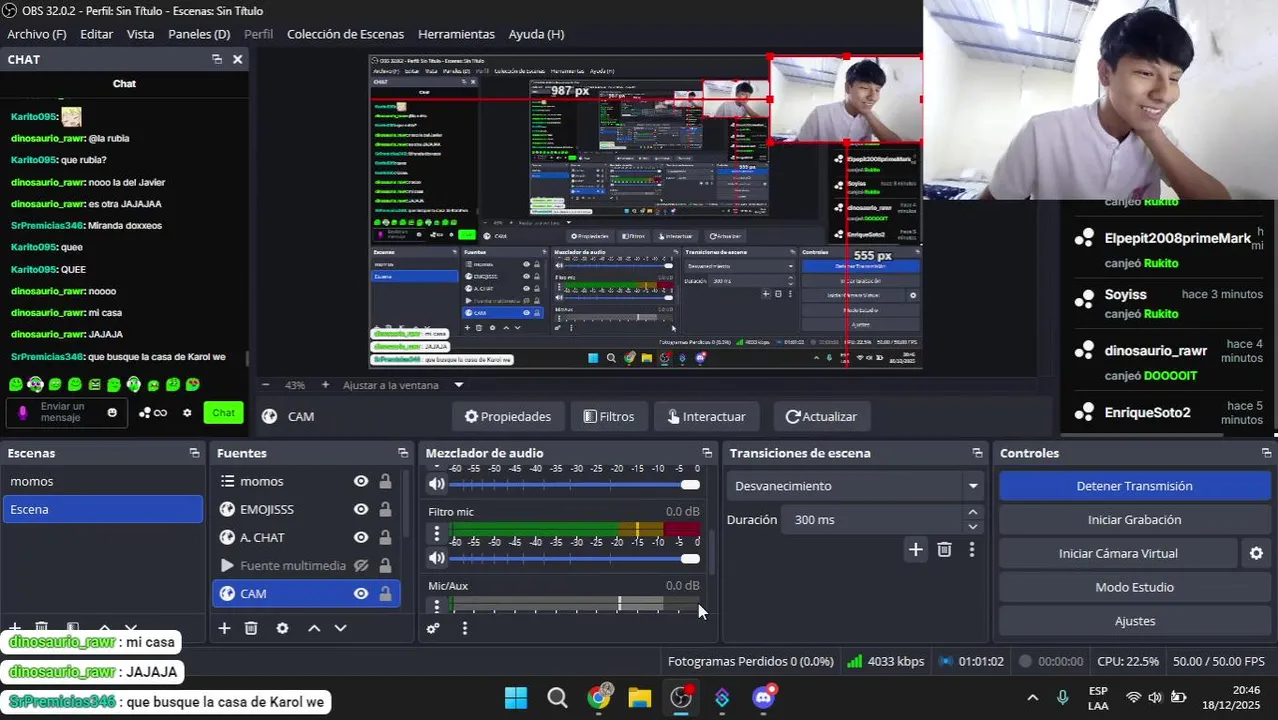Screen dimensions: 1278x720
Task: Hide the A. CHAT source
Action: (x=361, y=537)
